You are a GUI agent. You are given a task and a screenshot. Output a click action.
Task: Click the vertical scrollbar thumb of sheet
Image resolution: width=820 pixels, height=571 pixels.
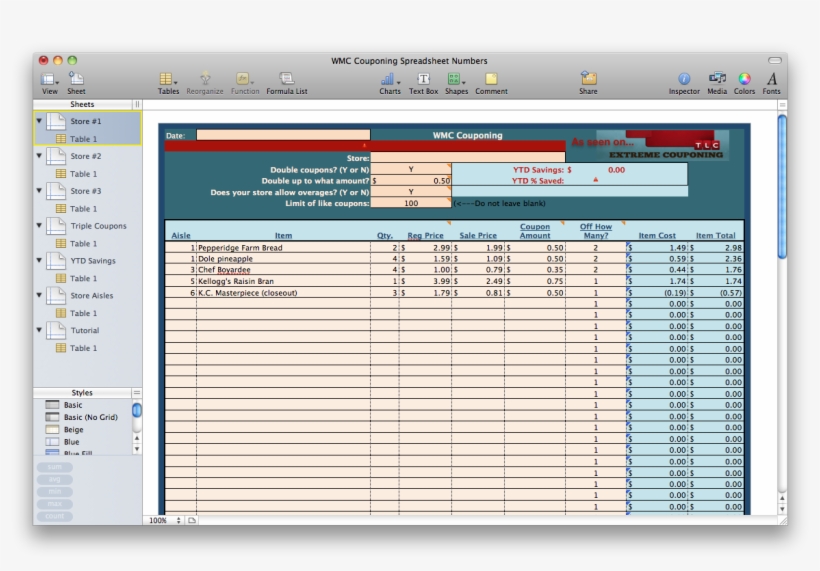click(x=782, y=187)
